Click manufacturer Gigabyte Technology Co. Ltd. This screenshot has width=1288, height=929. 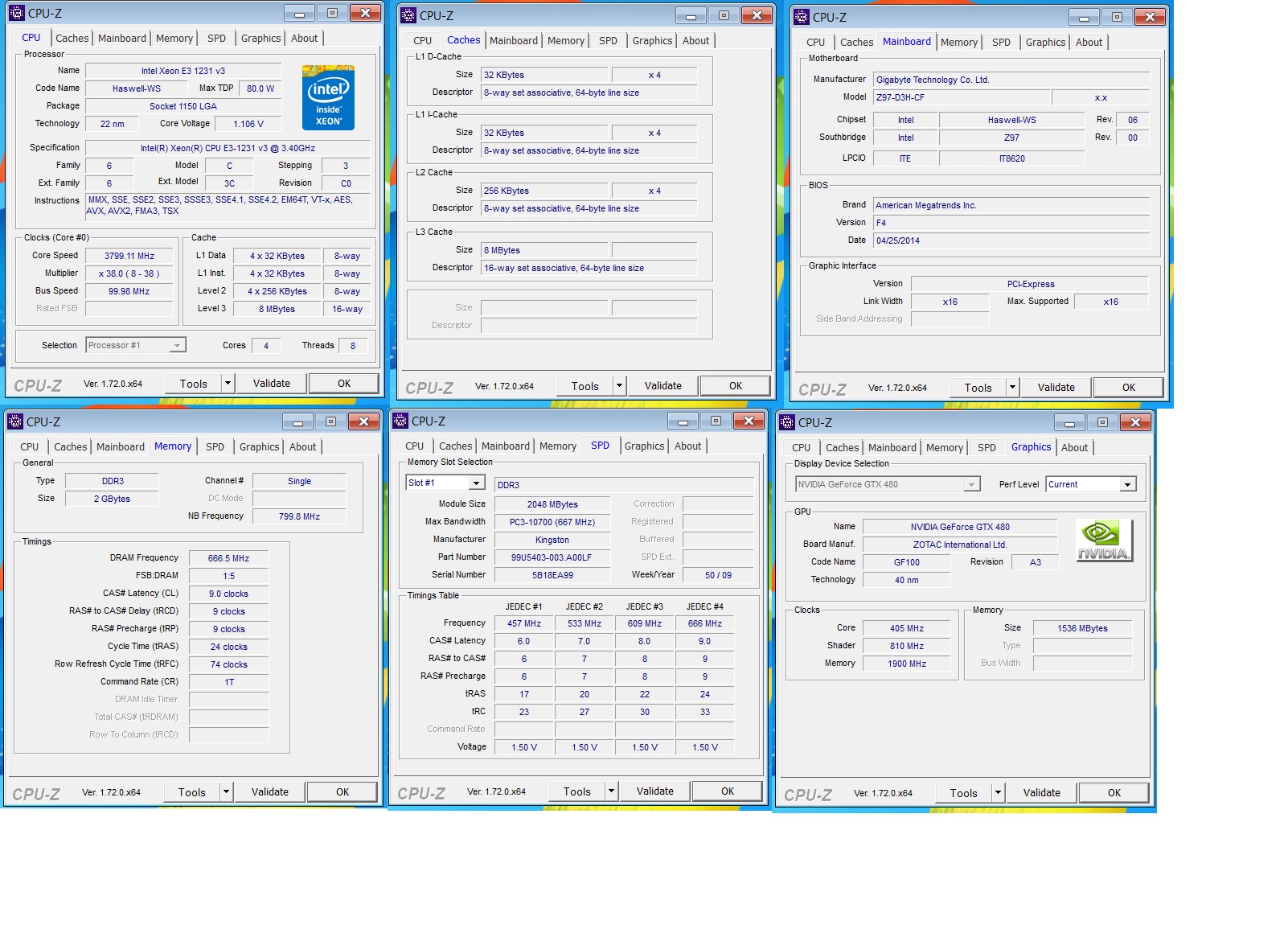[1011, 80]
